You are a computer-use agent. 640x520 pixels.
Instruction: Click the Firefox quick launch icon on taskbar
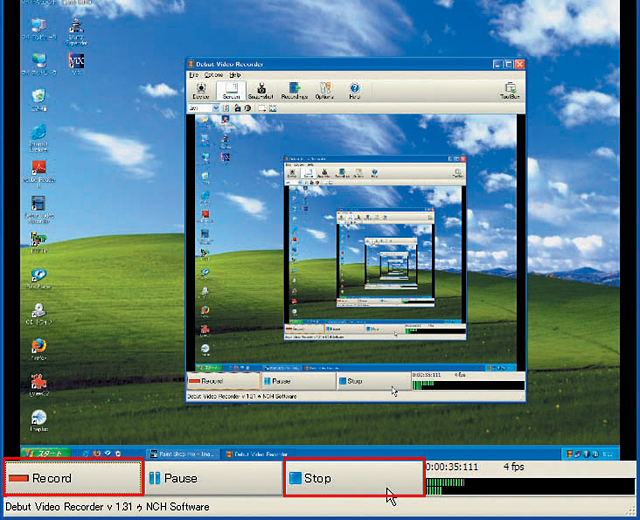pos(97,453)
